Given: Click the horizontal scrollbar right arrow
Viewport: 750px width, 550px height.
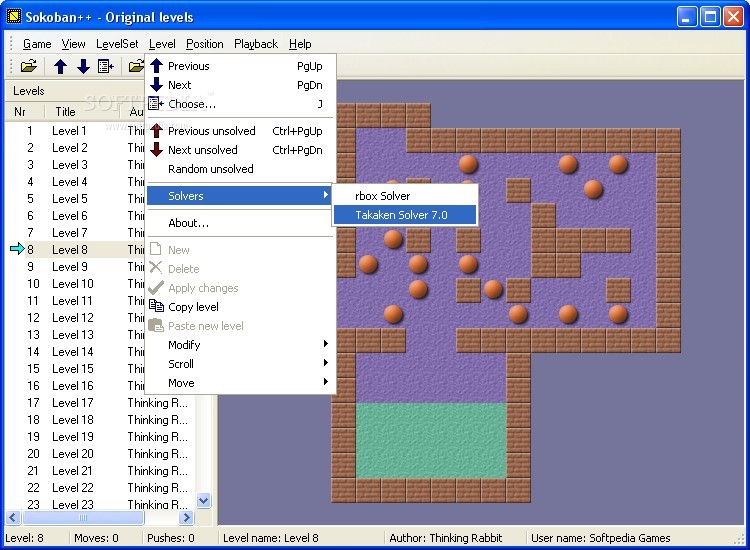Looking at the screenshot, I should (186, 517).
